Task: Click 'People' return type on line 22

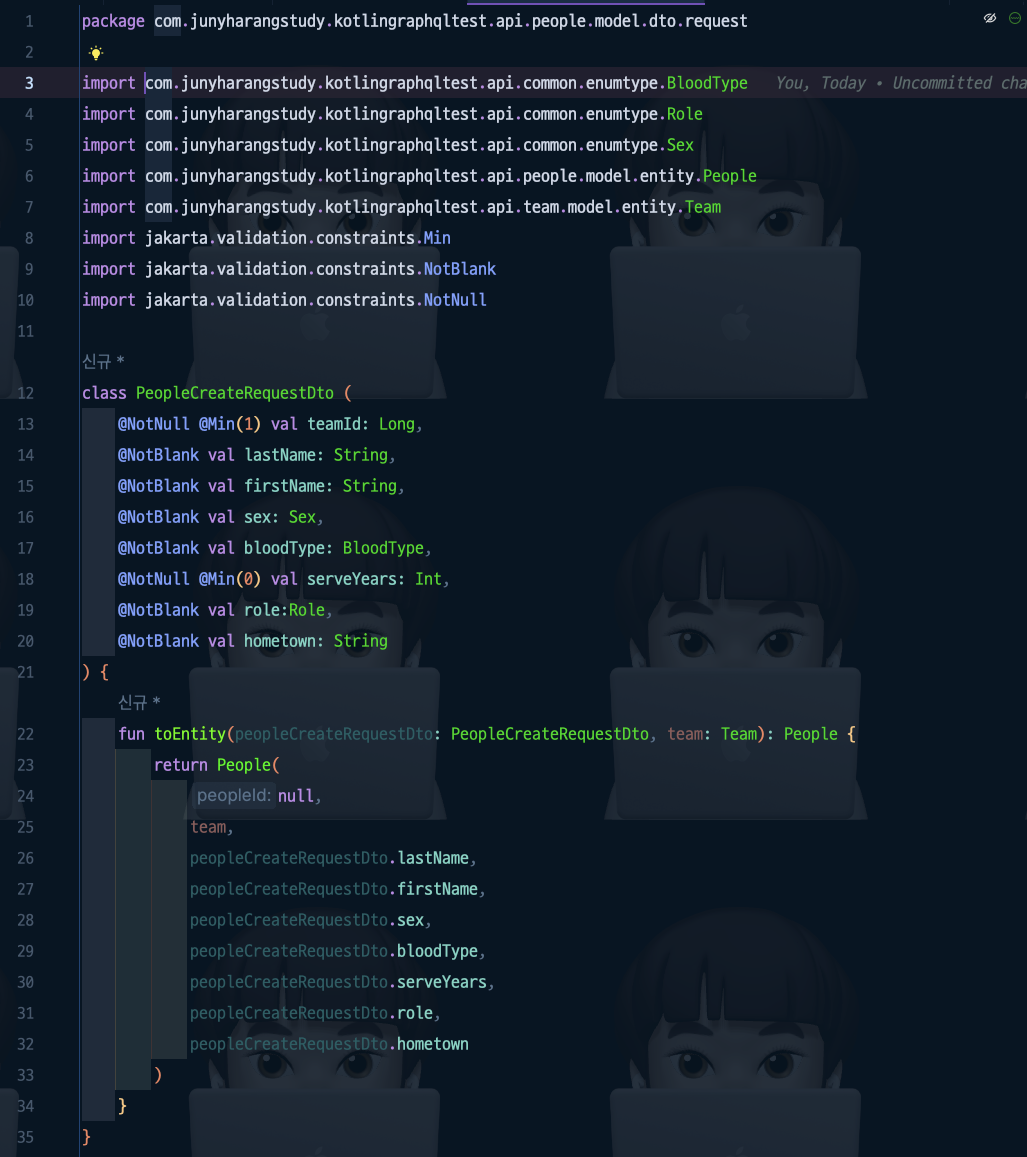Action: [x=811, y=734]
